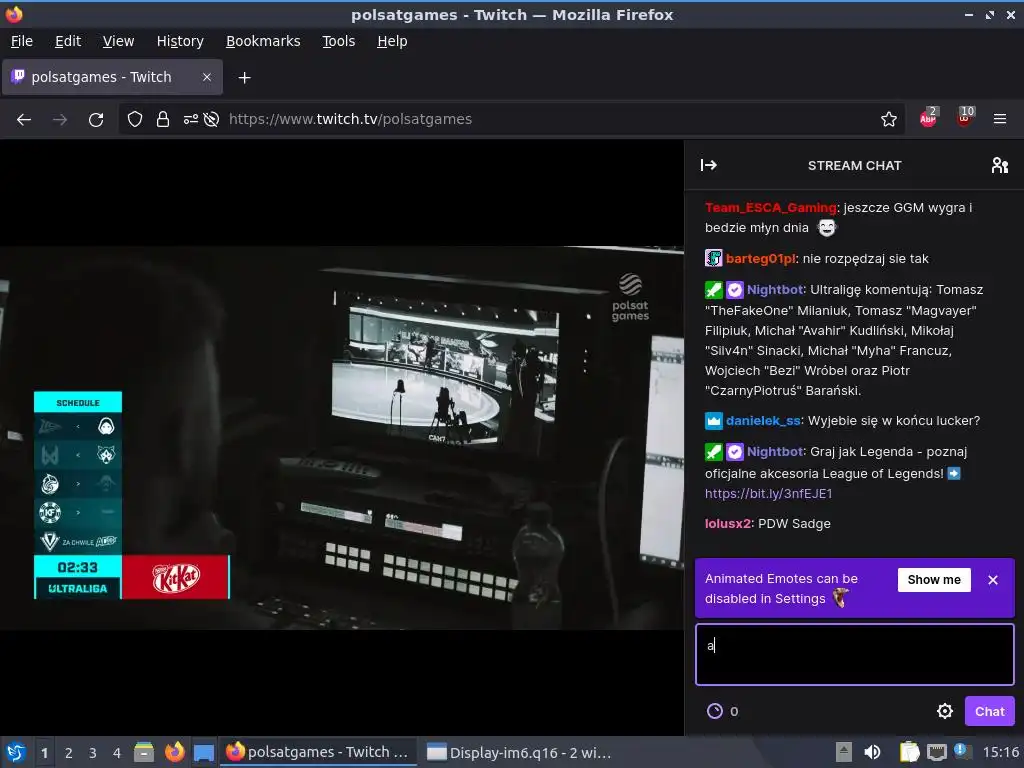The width and height of the screenshot is (1024, 768).
Task: Click verified badge on second Nightbot message
Action: tap(735, 451)
